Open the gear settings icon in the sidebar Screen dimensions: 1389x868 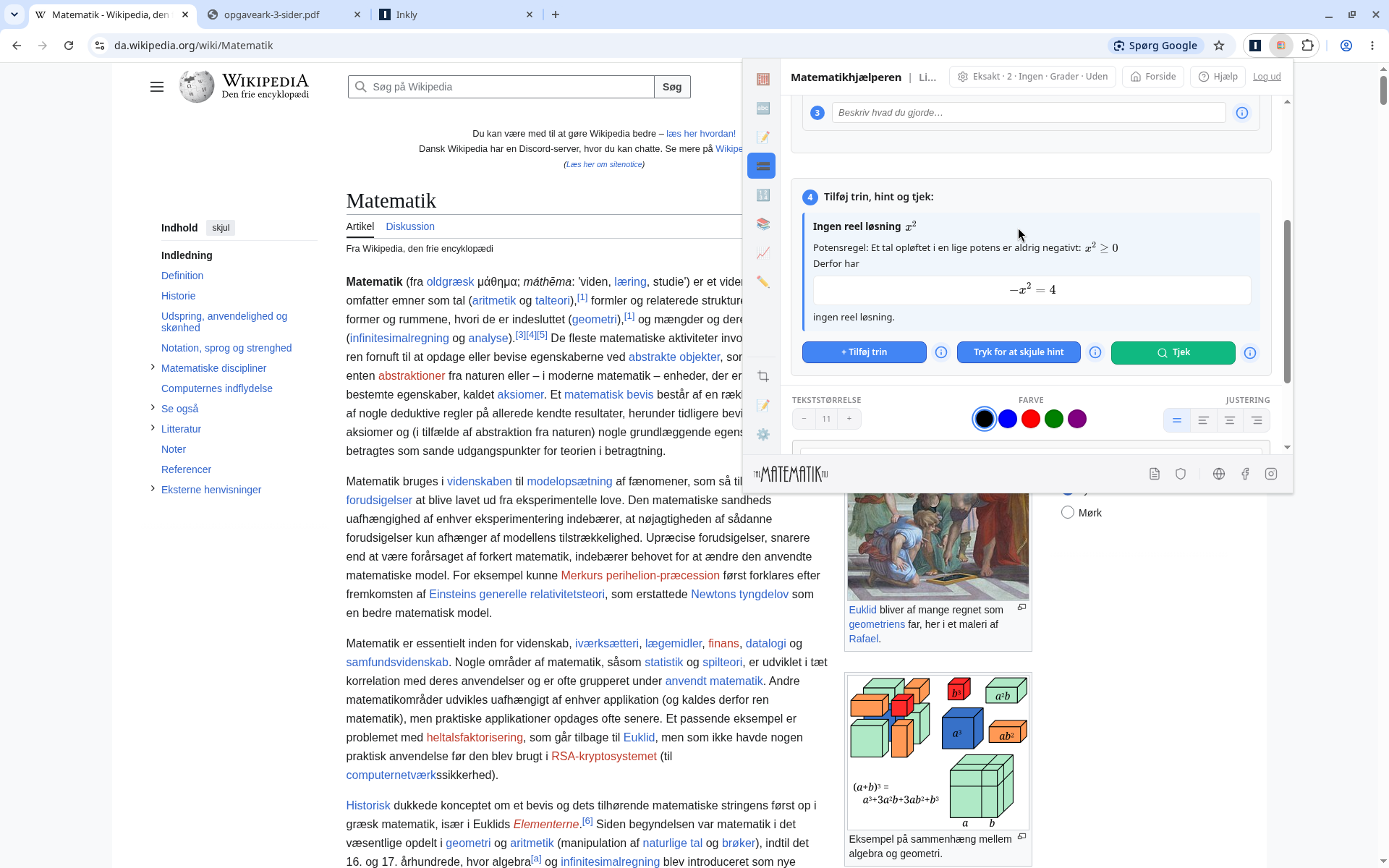tap(763, 435)
